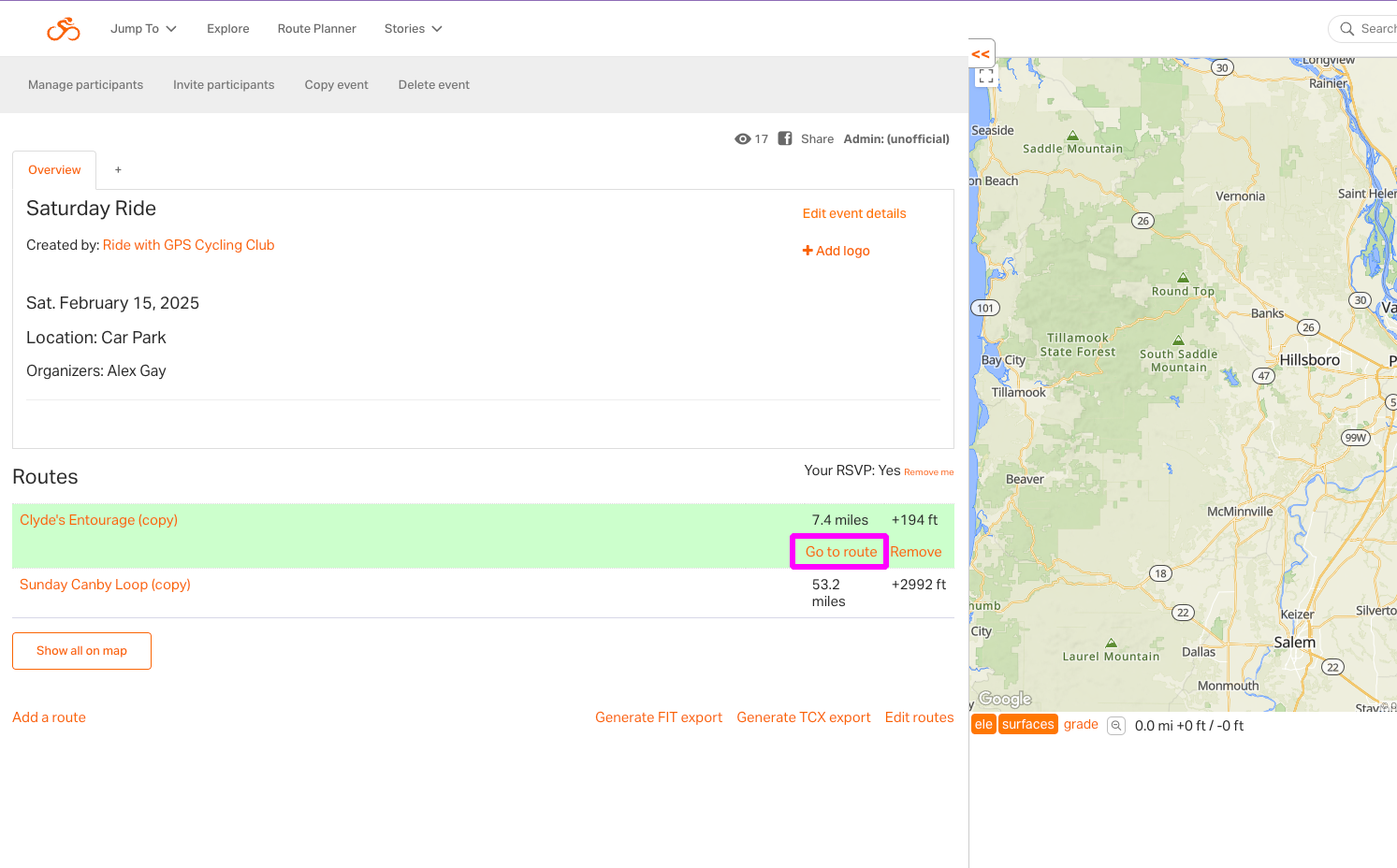Expand the Stories dropdown menu
Screen dimensions: 1397x868
tap(413, 29)
